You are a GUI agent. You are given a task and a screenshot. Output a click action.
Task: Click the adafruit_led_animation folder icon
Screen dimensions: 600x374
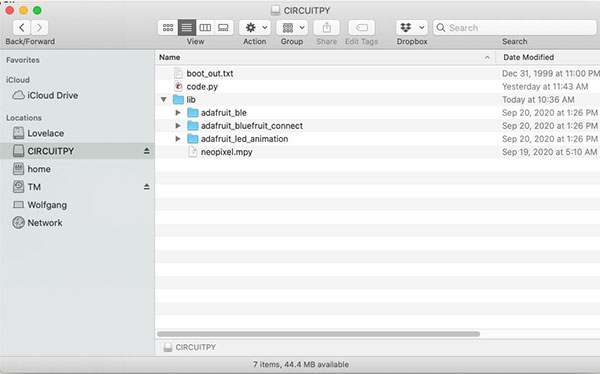(193, 139)
